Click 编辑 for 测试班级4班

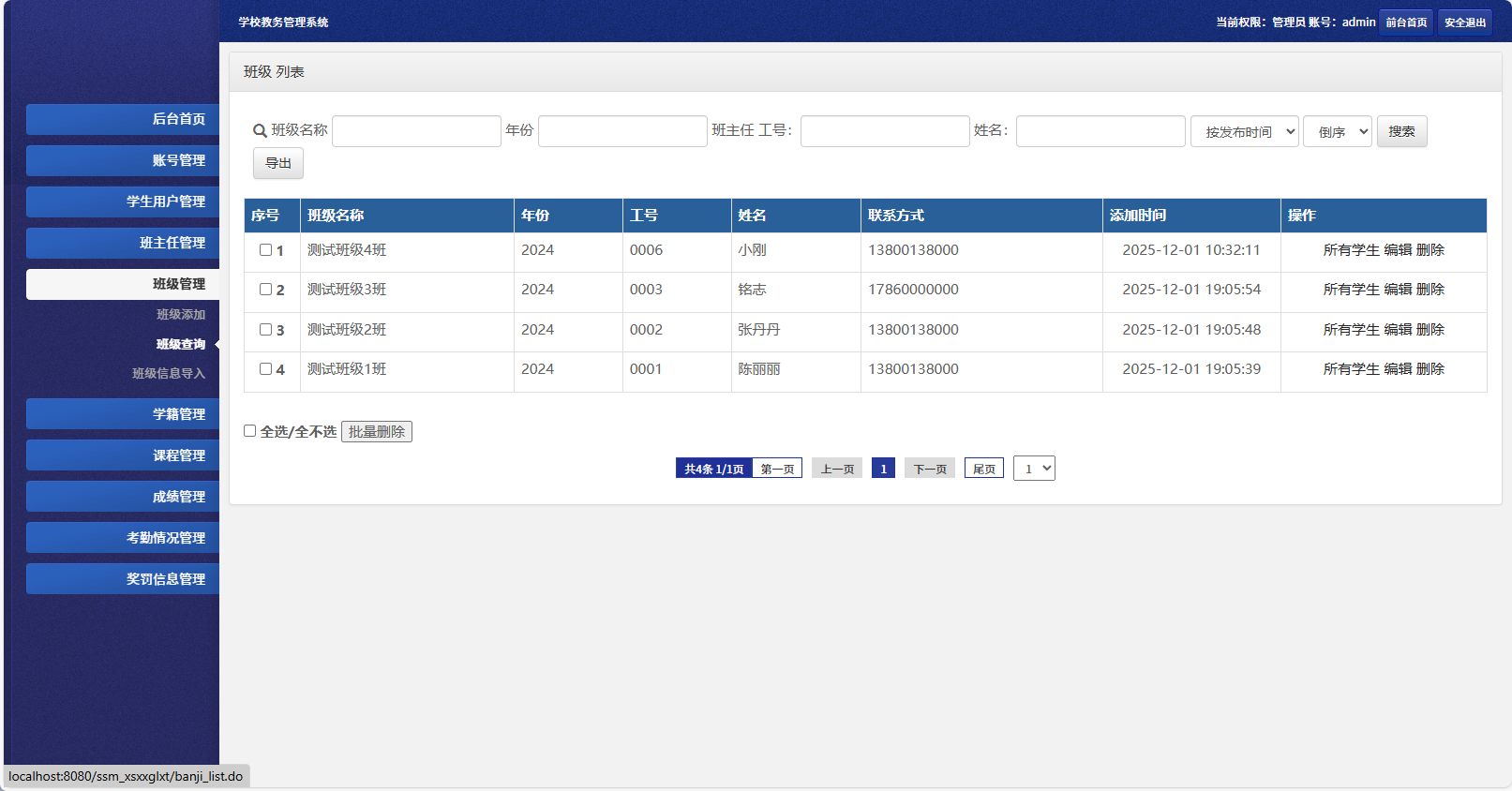point(1398,250)
